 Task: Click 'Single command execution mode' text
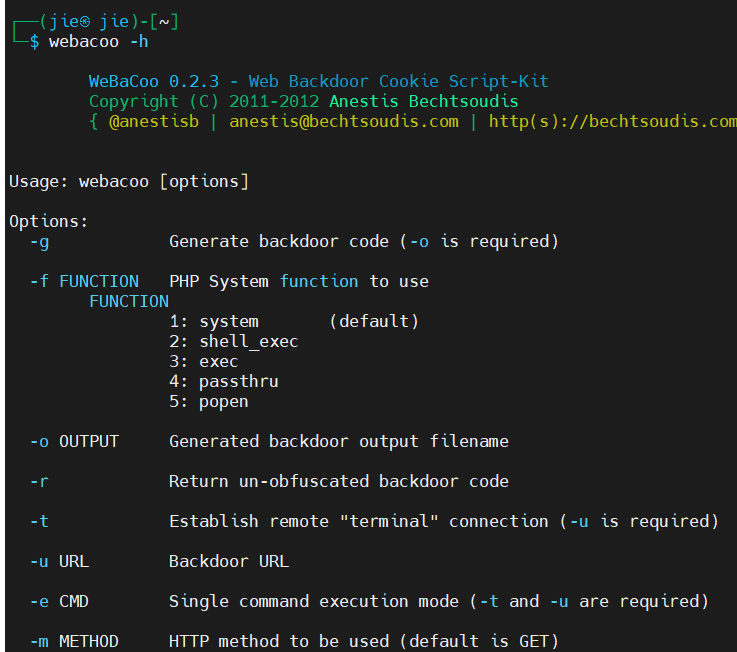tap(314, 601)
